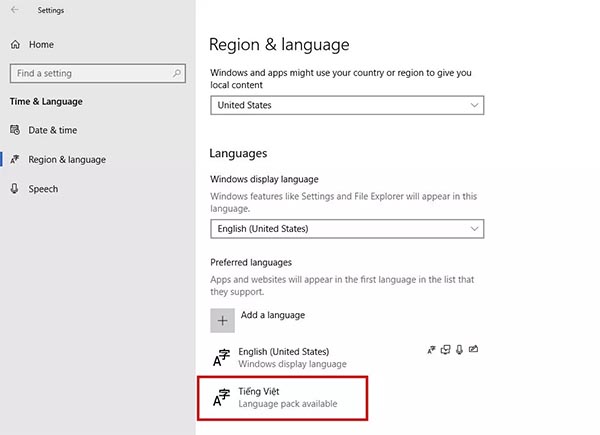Click the back arrow in Settings title bar

point(14,11)
